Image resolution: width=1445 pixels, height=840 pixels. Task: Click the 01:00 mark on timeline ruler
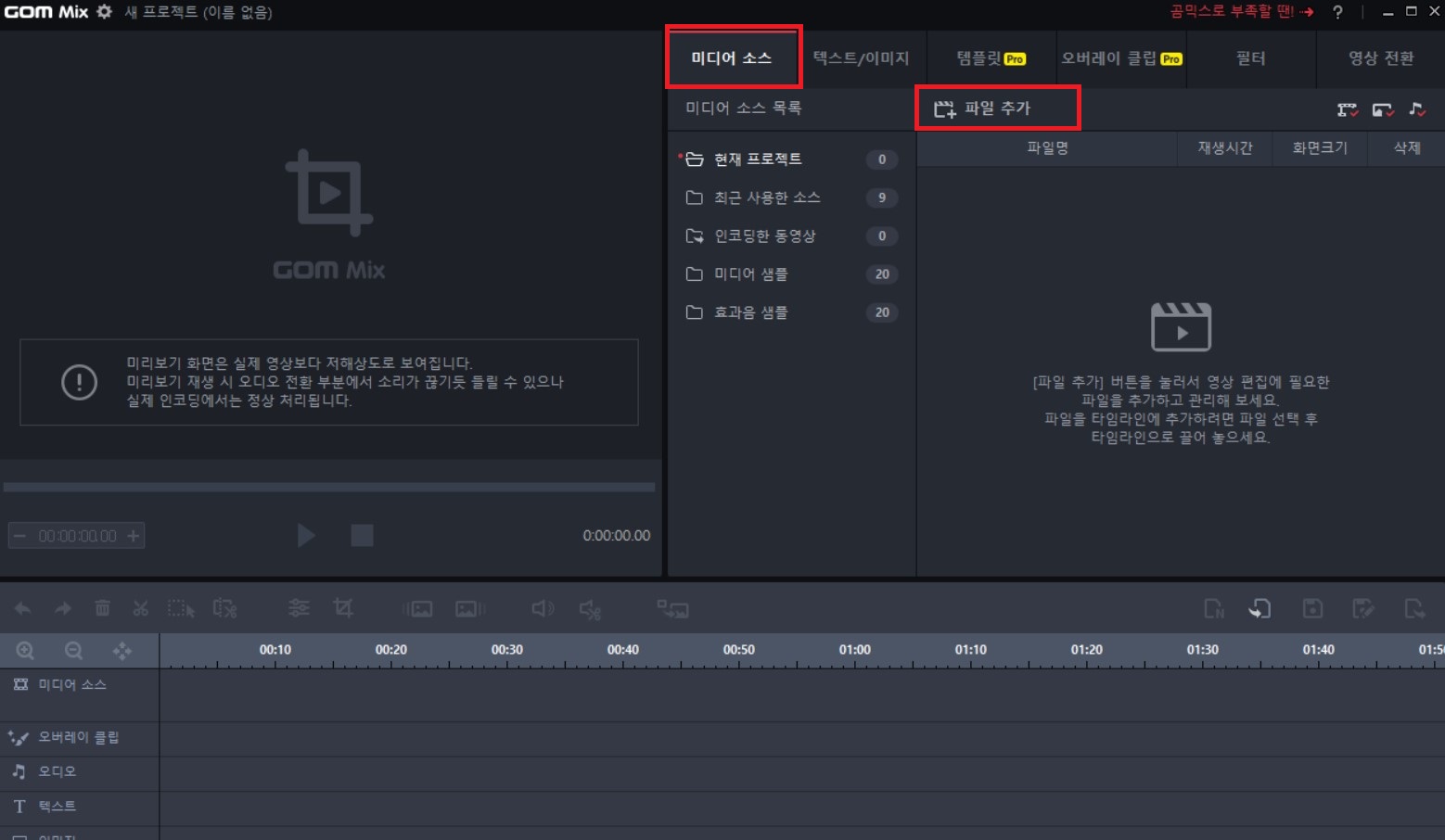(x=855, y=650)
